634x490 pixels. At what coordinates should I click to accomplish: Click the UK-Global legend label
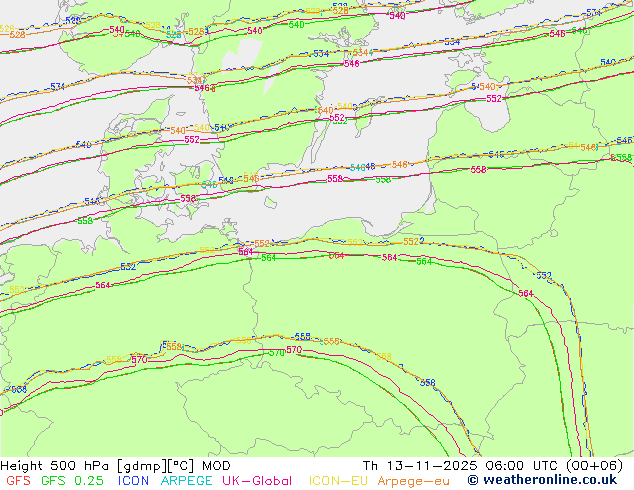(x=257, y=481)
